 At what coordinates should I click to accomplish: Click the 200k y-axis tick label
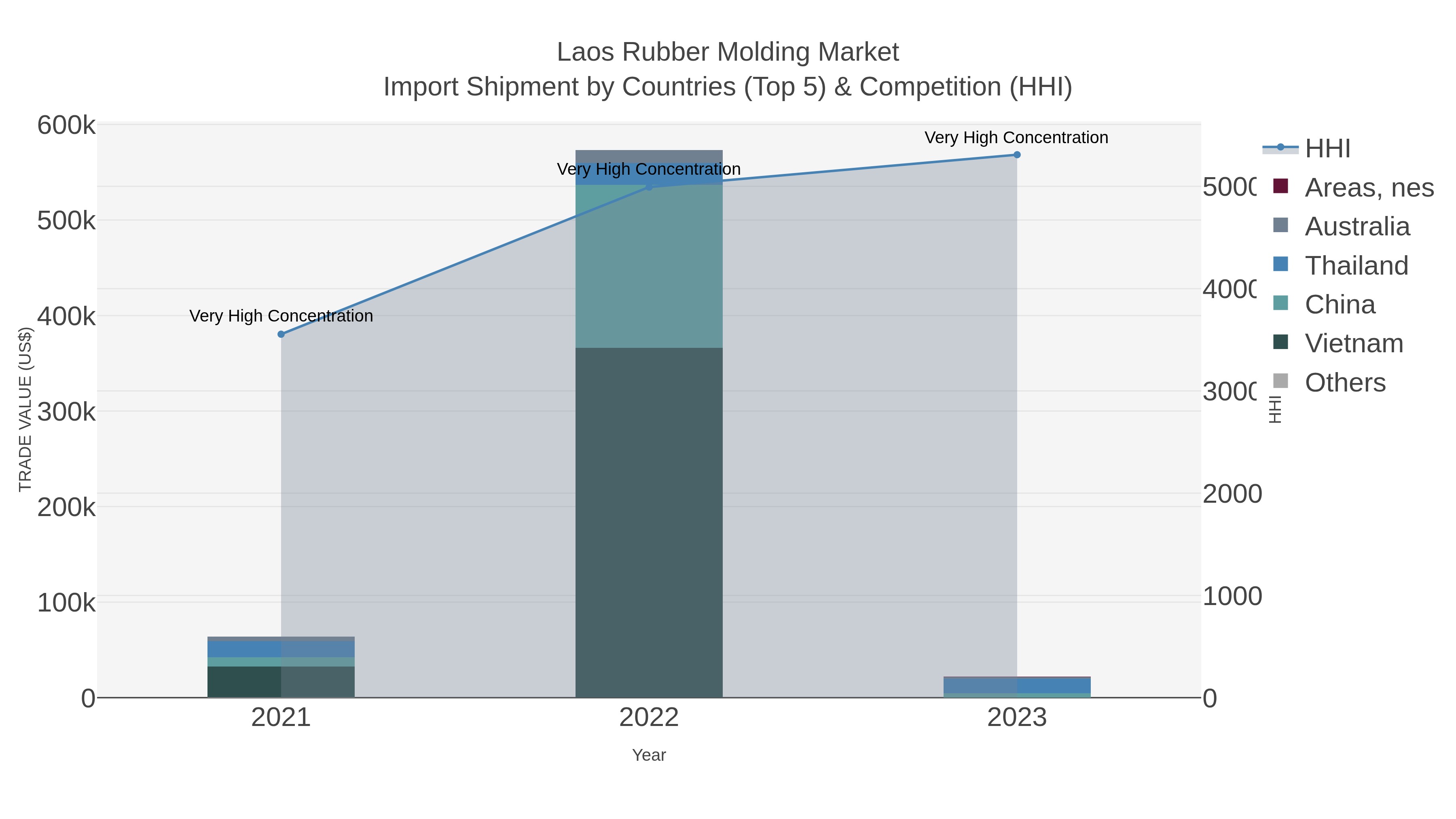66,508
